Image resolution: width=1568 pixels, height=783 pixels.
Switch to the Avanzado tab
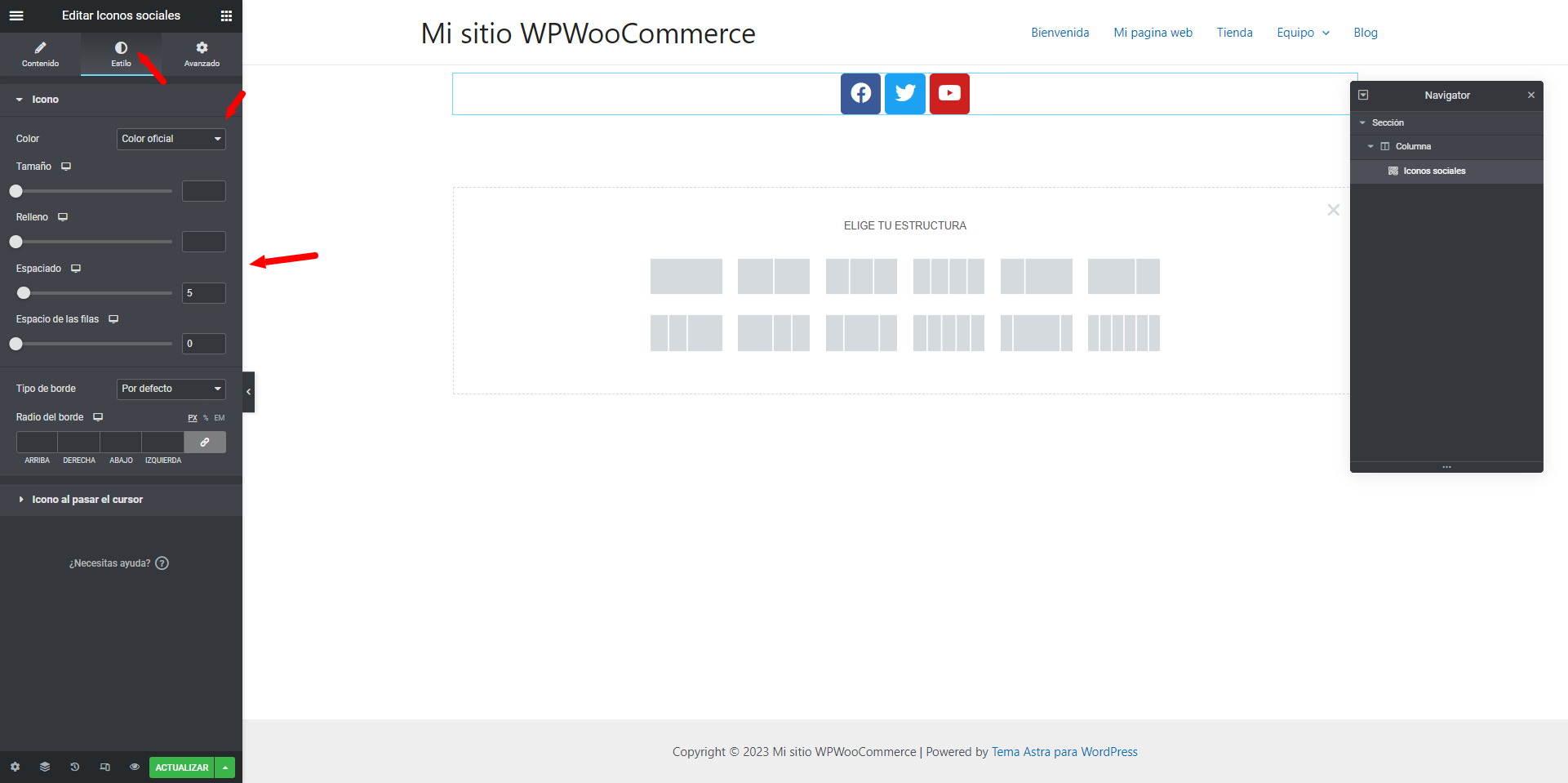tap(202, 54)
